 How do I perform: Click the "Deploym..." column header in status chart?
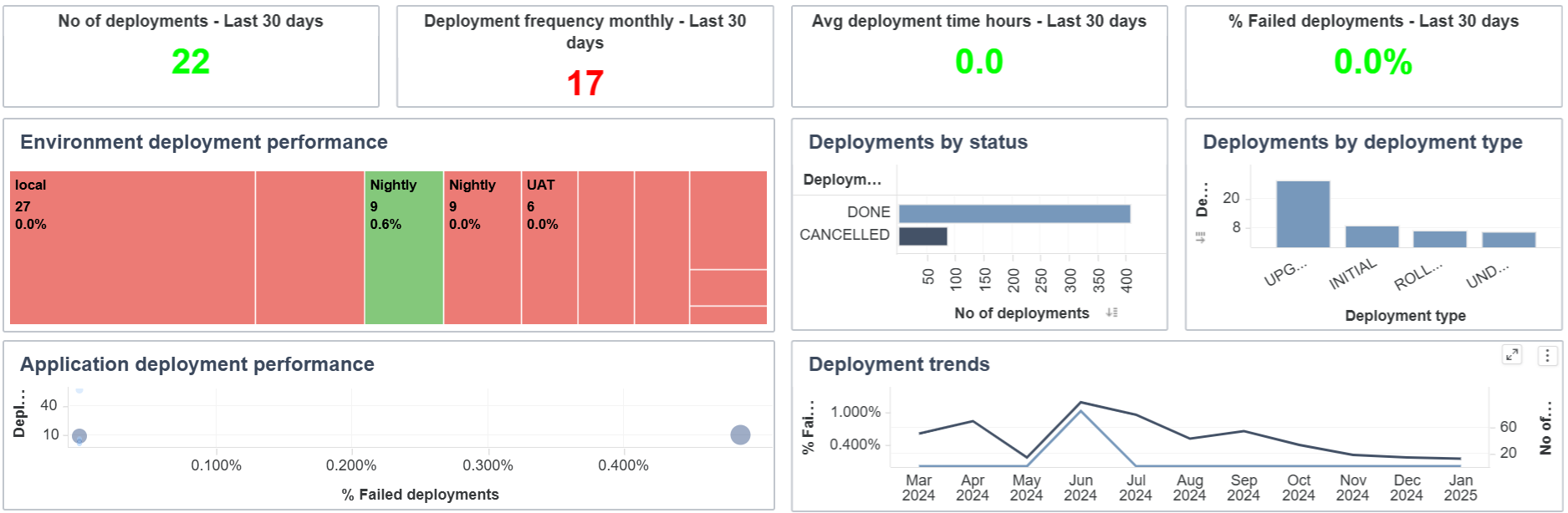[x=842, y=180]
